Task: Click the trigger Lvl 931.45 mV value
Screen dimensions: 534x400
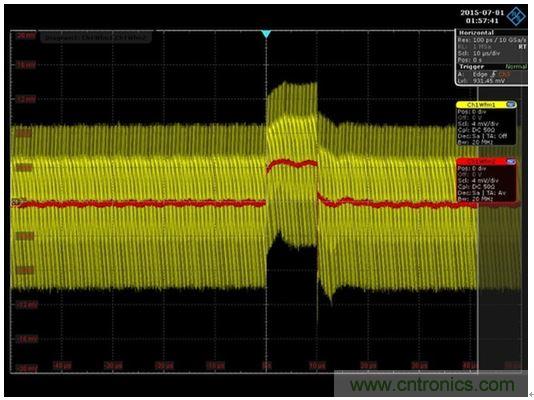Action: point(481,81)
